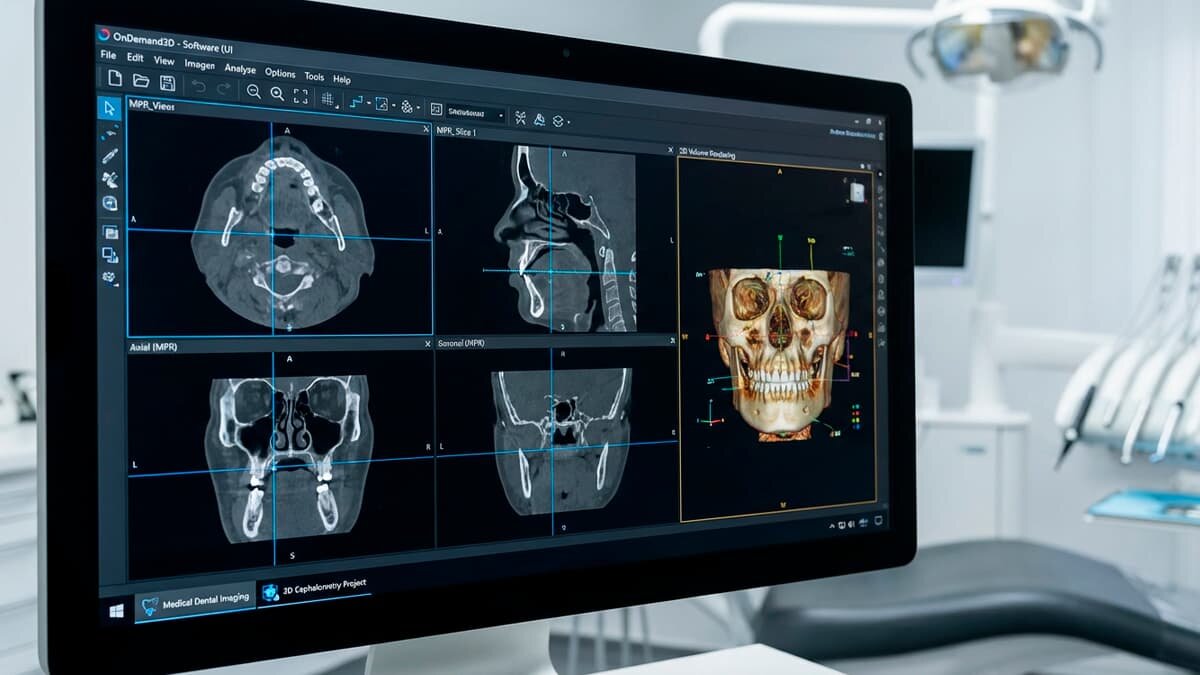Click the fit-to-screen brackets icon
Viewport: 1200px width, 675px height.
pyautogui.click(x=300, y=96)
